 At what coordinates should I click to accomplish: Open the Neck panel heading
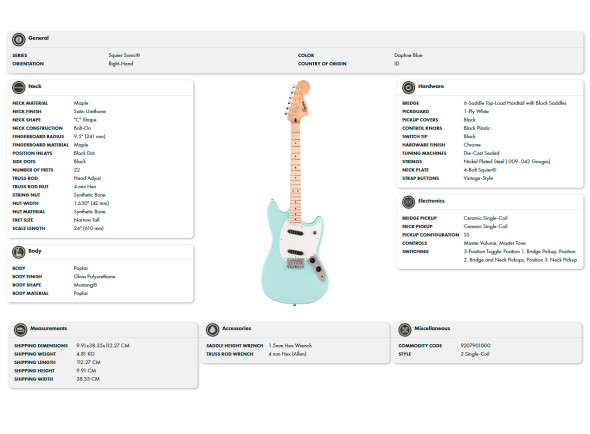click(x=35, y=86)
